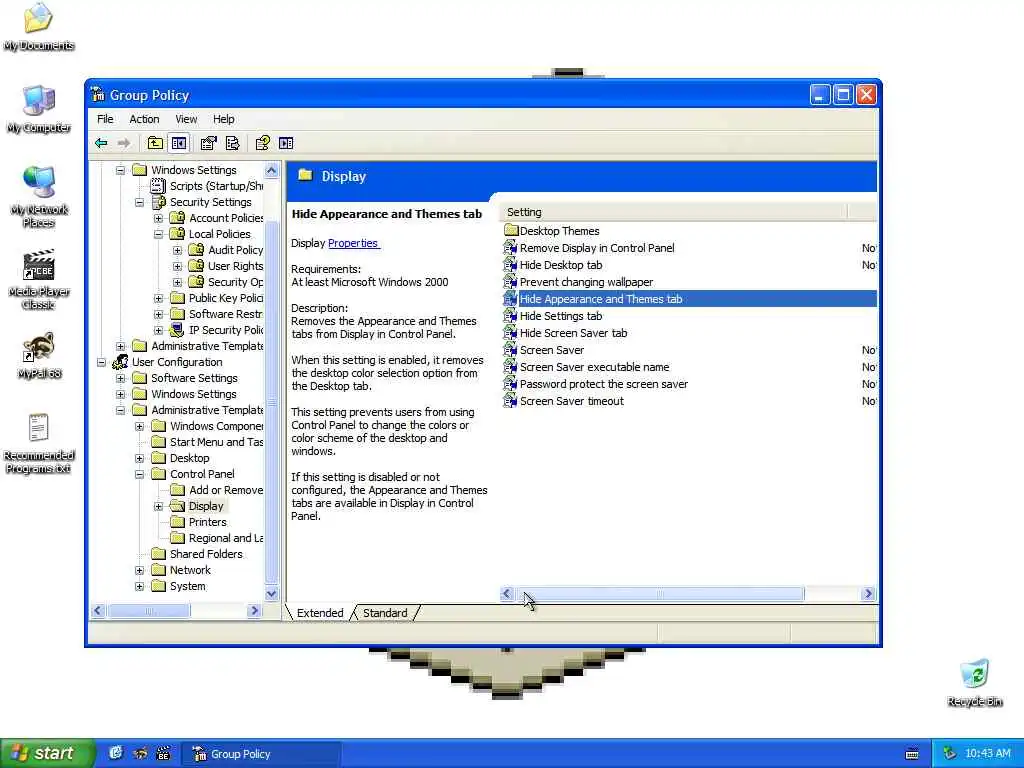The width and height of the screenshot is (1024, 768).
Task: Click the Setting column header
Action: click(x=674, y=212)
